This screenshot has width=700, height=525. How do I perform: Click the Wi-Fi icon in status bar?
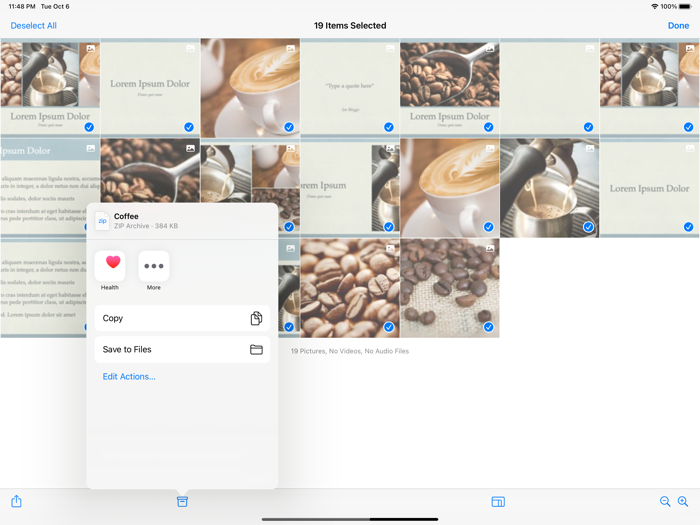(654, 7)
